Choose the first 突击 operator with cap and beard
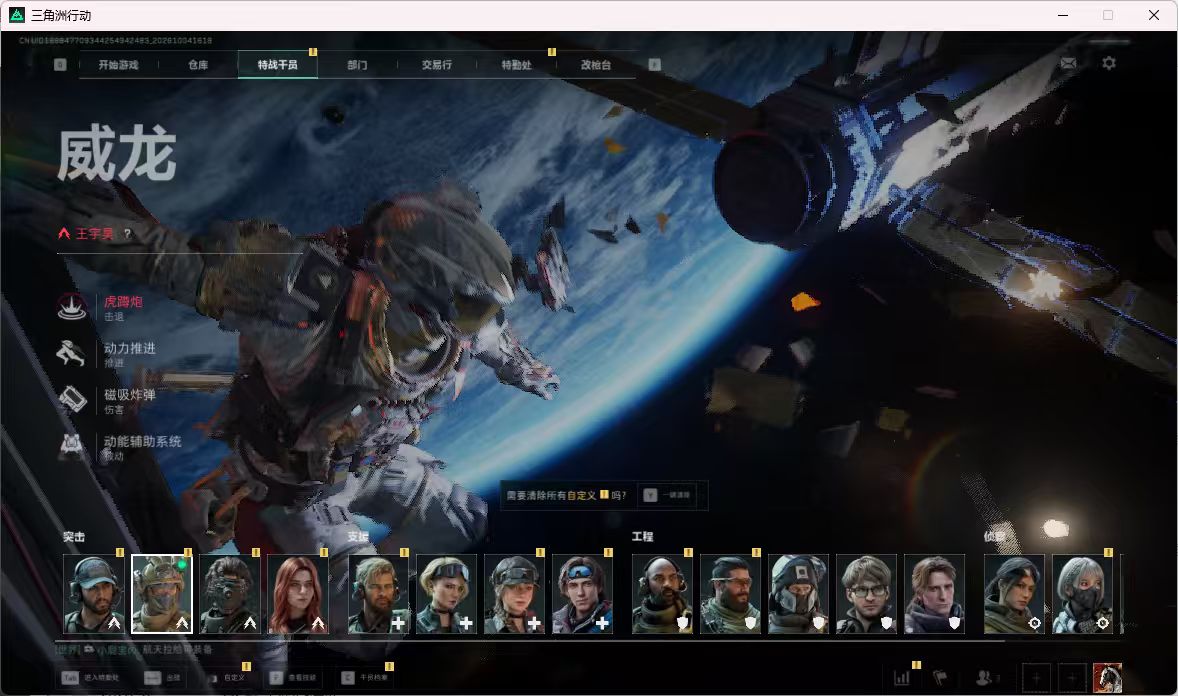Image resolution: width=1178 pixels, height=696 pixels. pos(94,594)
